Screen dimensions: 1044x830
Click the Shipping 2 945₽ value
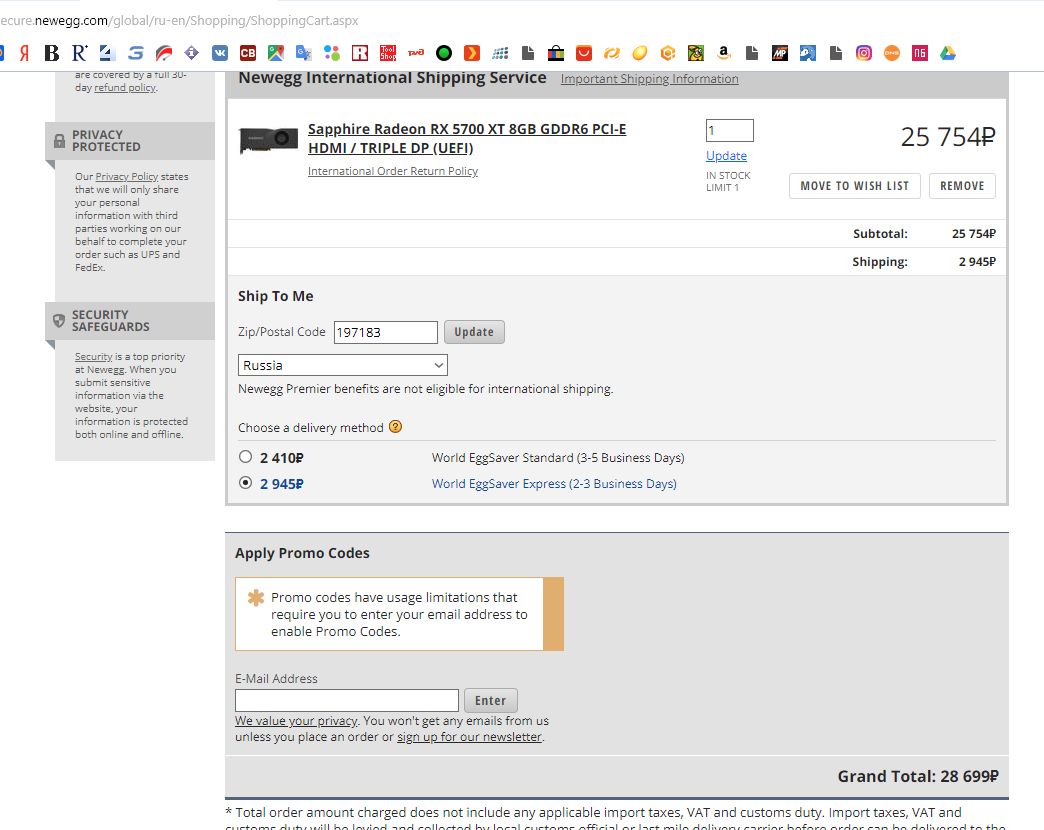point(977,262)
